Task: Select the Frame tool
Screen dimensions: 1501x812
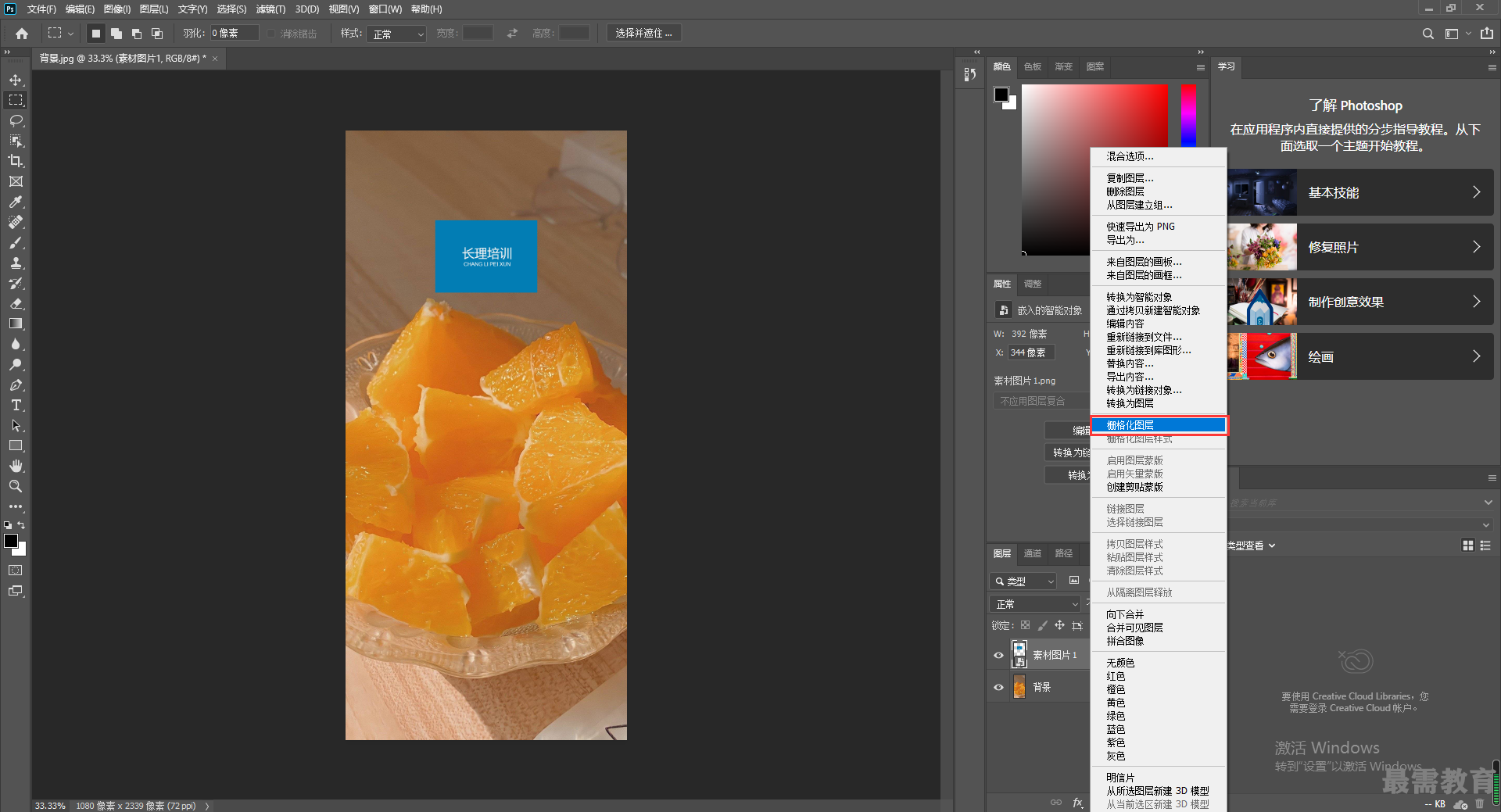Action: pyautogui.click(x=16, y=181)
